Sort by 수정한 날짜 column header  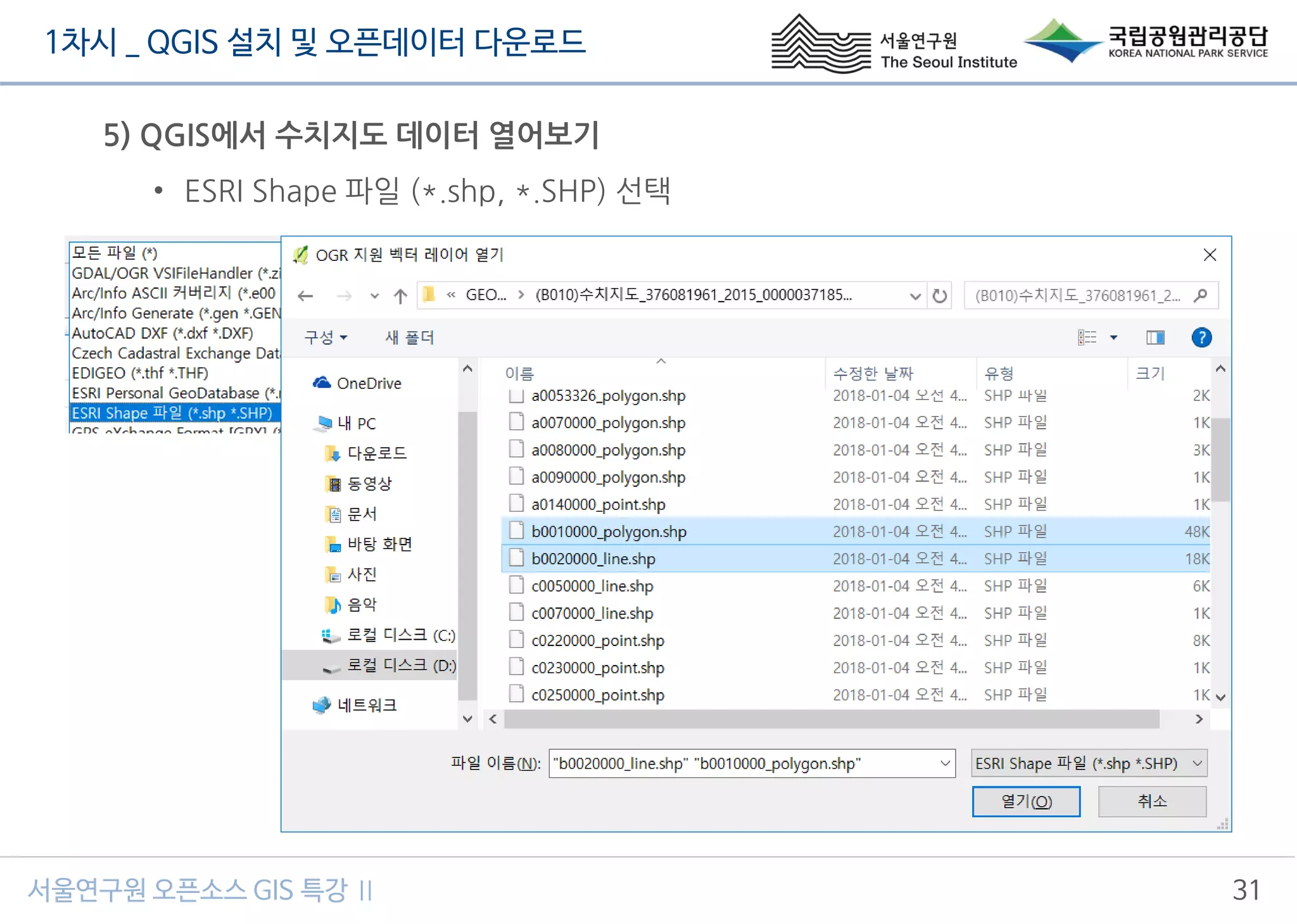(873, 374)
